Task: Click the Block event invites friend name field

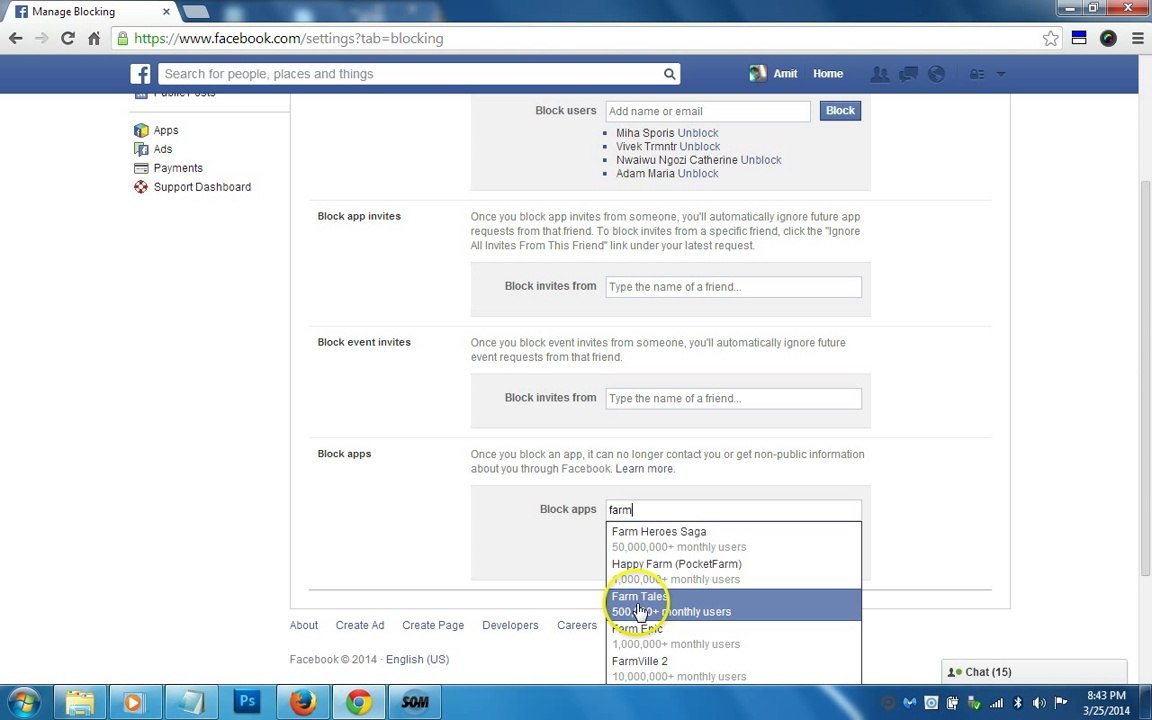Action: click(733, 399)
